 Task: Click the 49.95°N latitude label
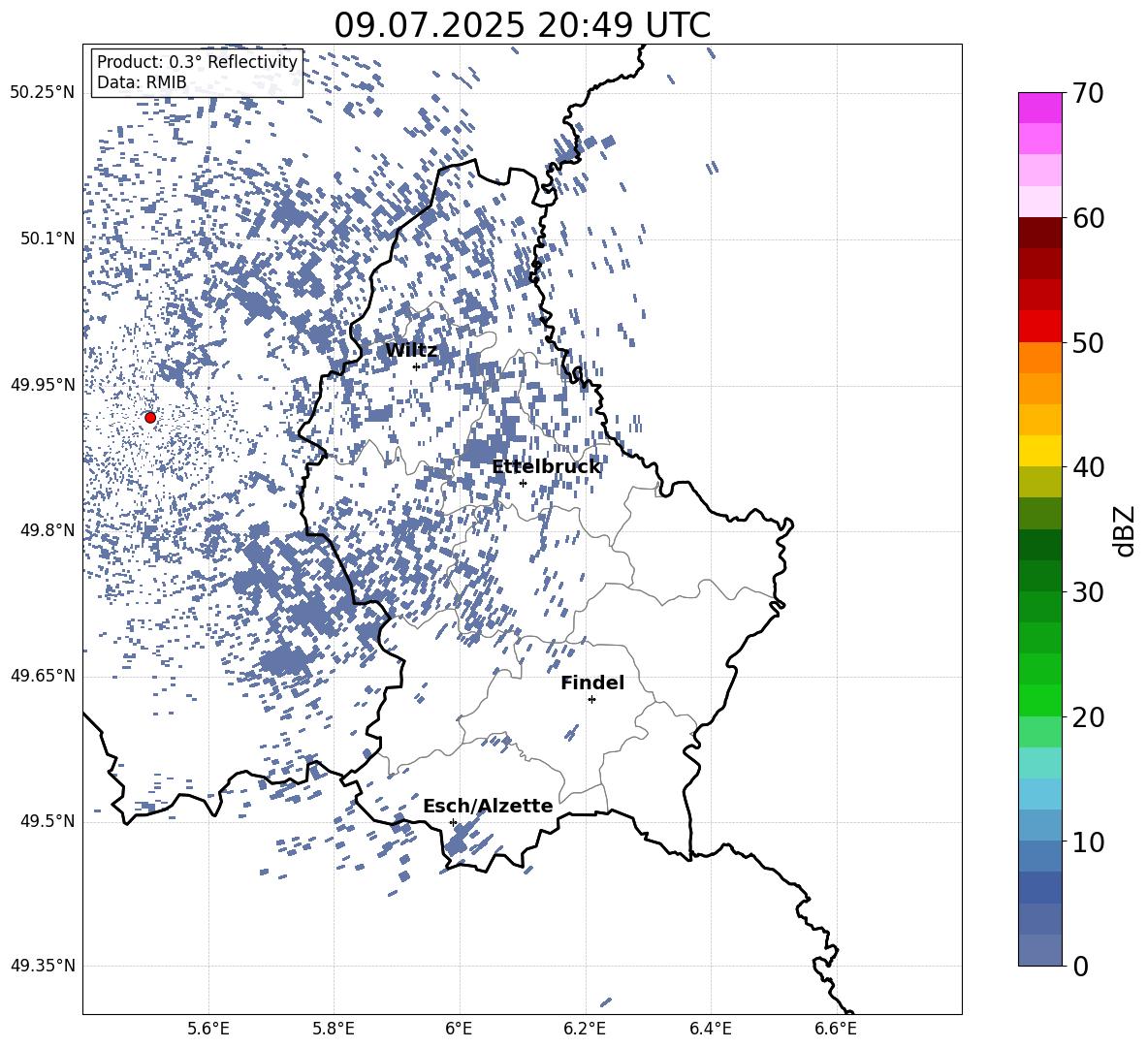(x=44, y=385)
